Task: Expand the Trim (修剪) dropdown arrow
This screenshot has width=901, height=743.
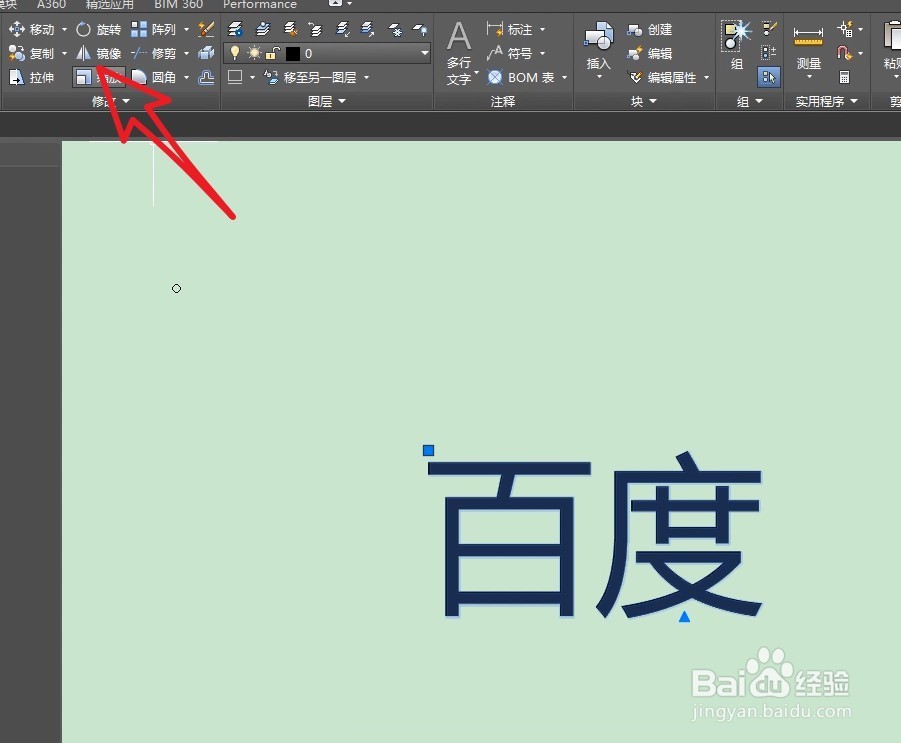Action: tap(186, 53)
